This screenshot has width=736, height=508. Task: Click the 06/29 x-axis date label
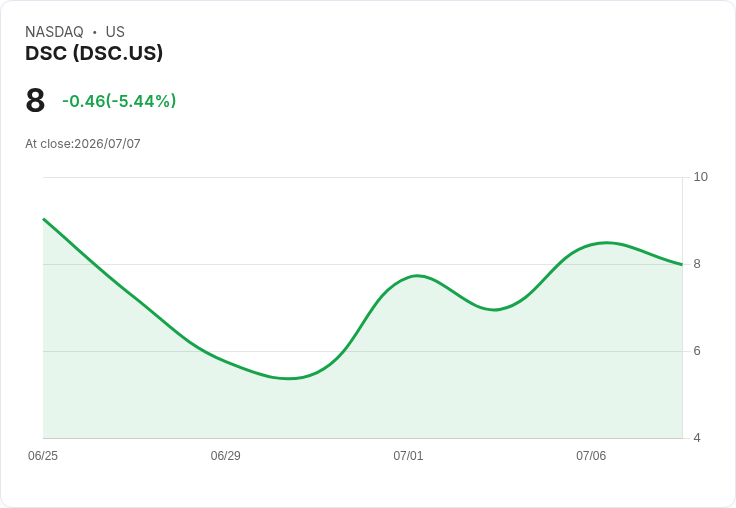[225, 456]
